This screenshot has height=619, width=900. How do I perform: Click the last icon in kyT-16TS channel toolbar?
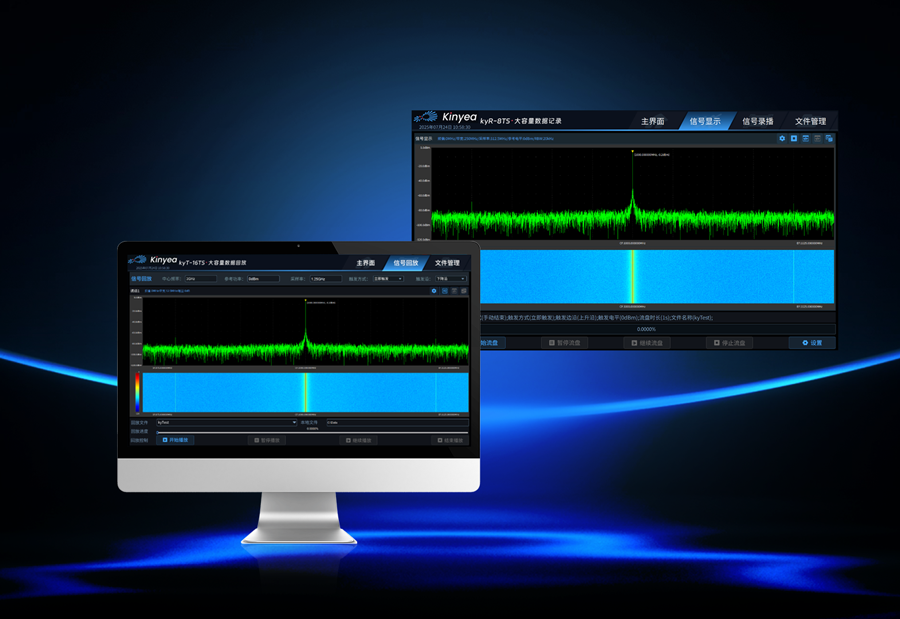coord(464,291)
